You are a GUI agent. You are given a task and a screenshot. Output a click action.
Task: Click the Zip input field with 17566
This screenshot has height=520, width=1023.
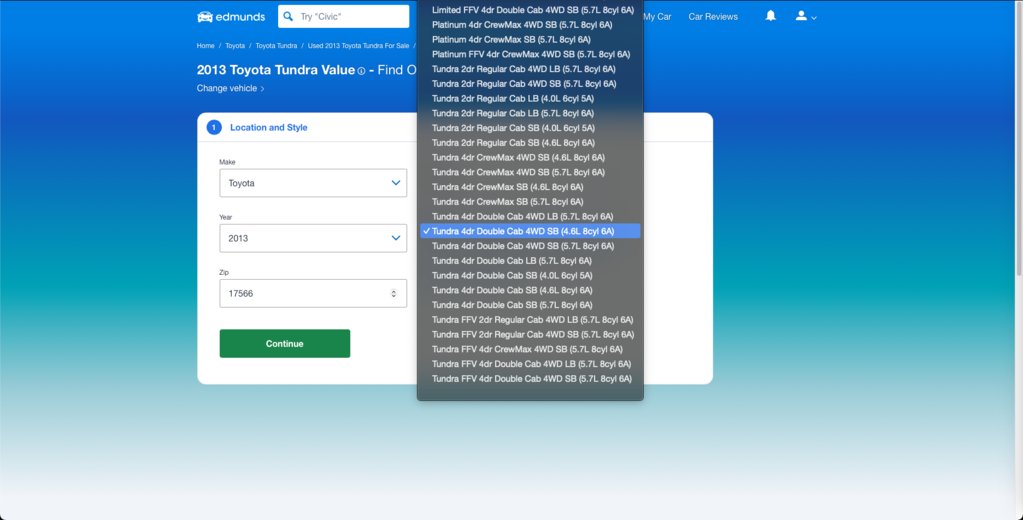click(x=313, y=294)
